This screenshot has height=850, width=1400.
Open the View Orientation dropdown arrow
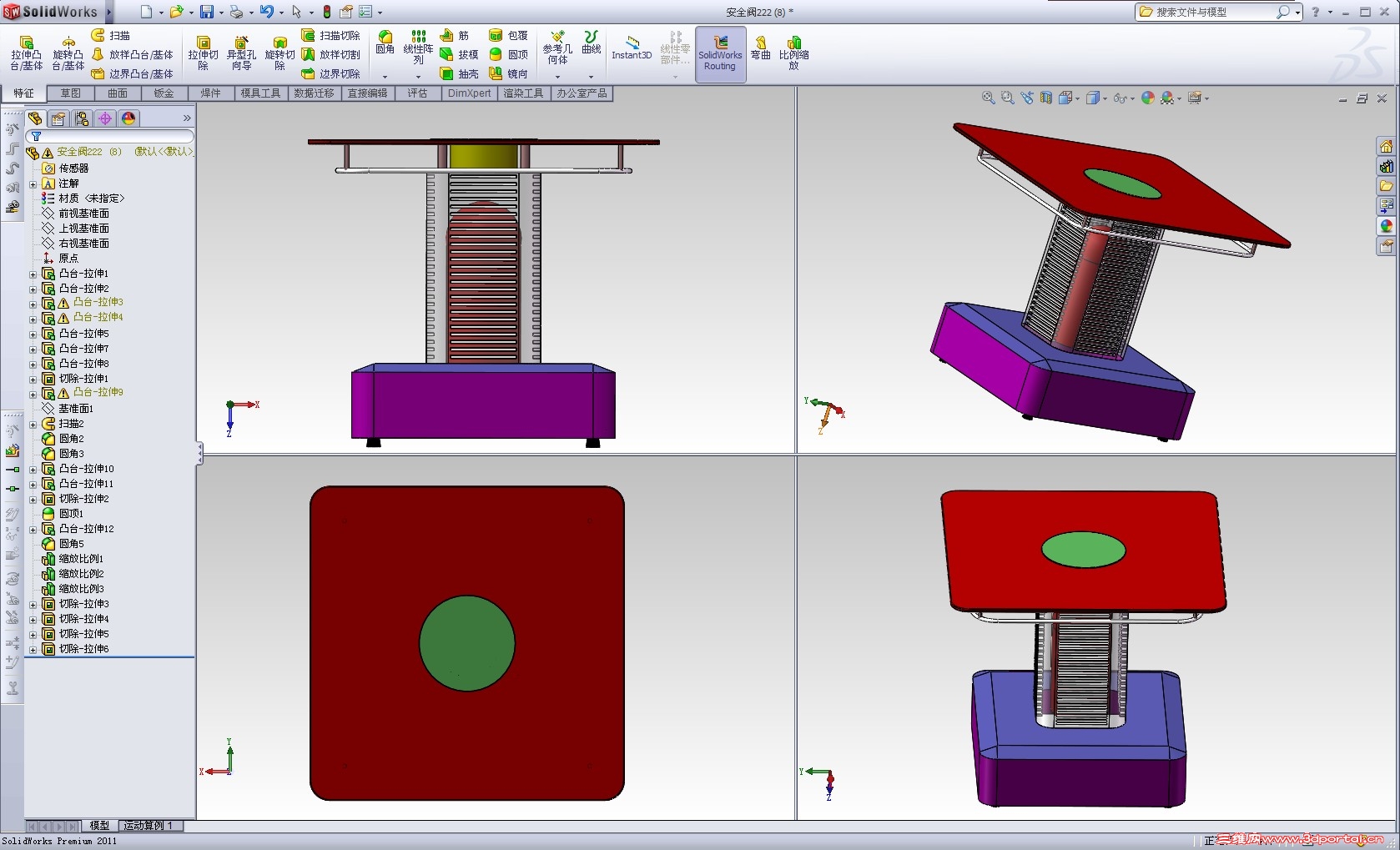coord(1077,98)
